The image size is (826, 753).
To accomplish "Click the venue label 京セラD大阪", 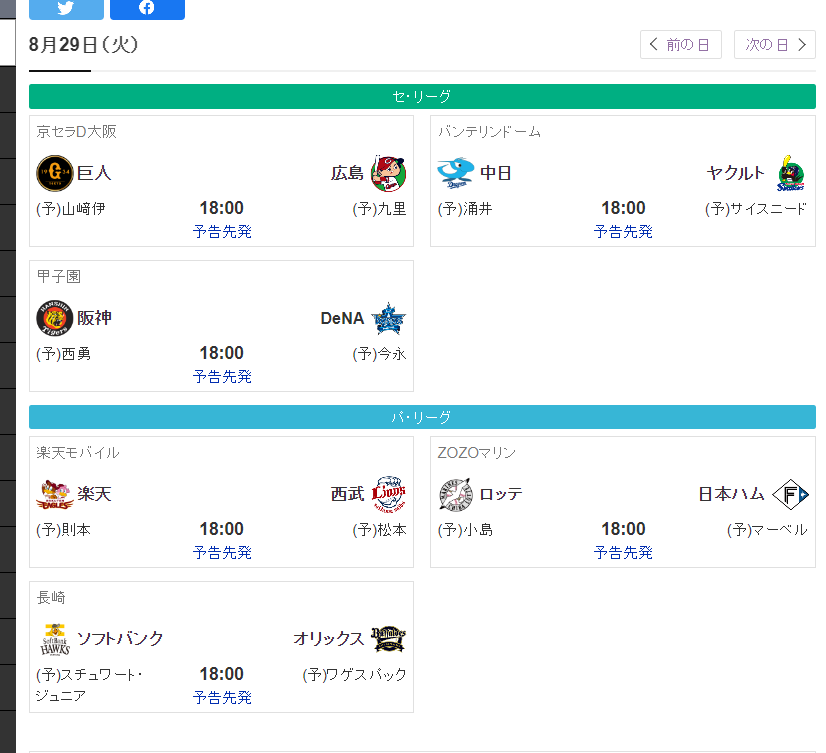I will tap(76, 131).
